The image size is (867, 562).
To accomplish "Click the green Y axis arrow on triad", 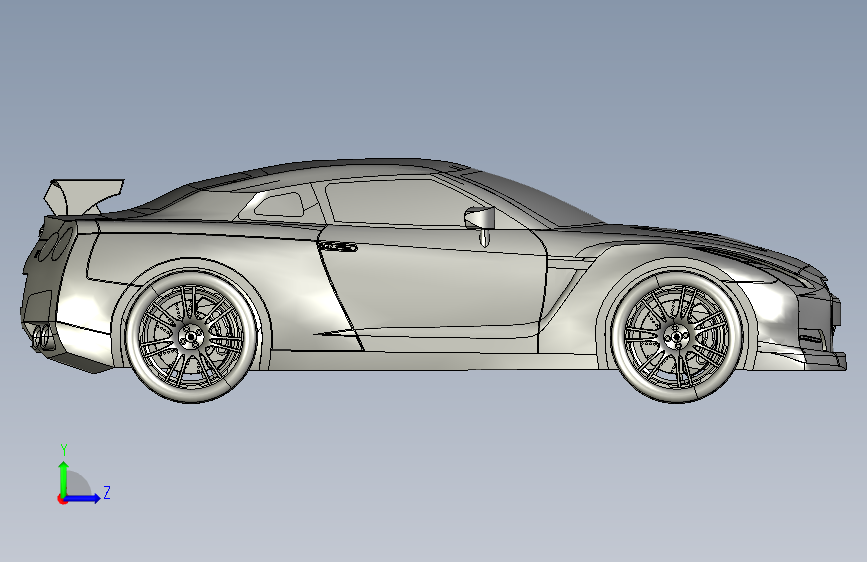I will click(64, 478).
